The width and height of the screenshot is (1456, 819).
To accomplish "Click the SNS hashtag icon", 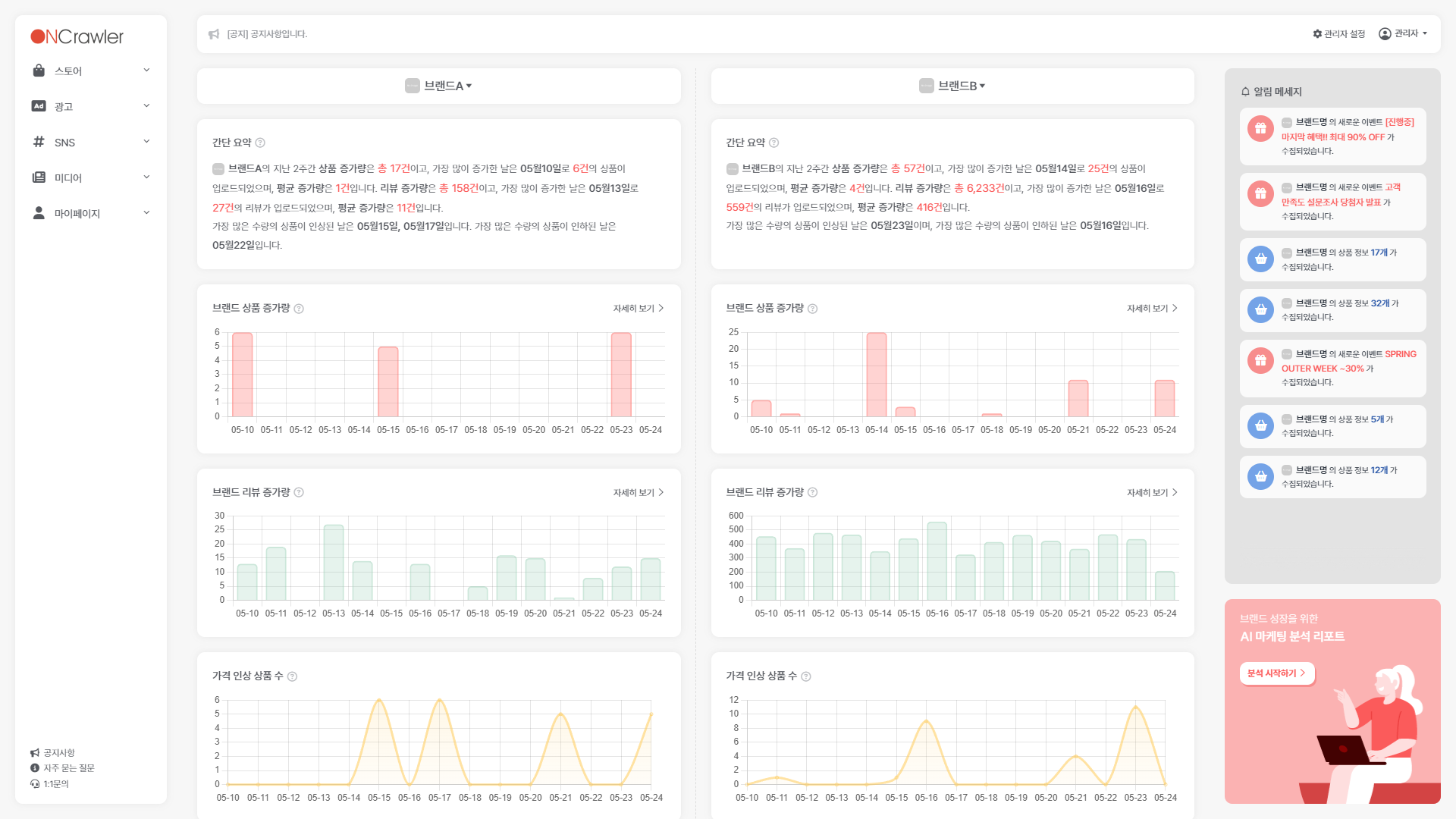I will pos(39,142).
